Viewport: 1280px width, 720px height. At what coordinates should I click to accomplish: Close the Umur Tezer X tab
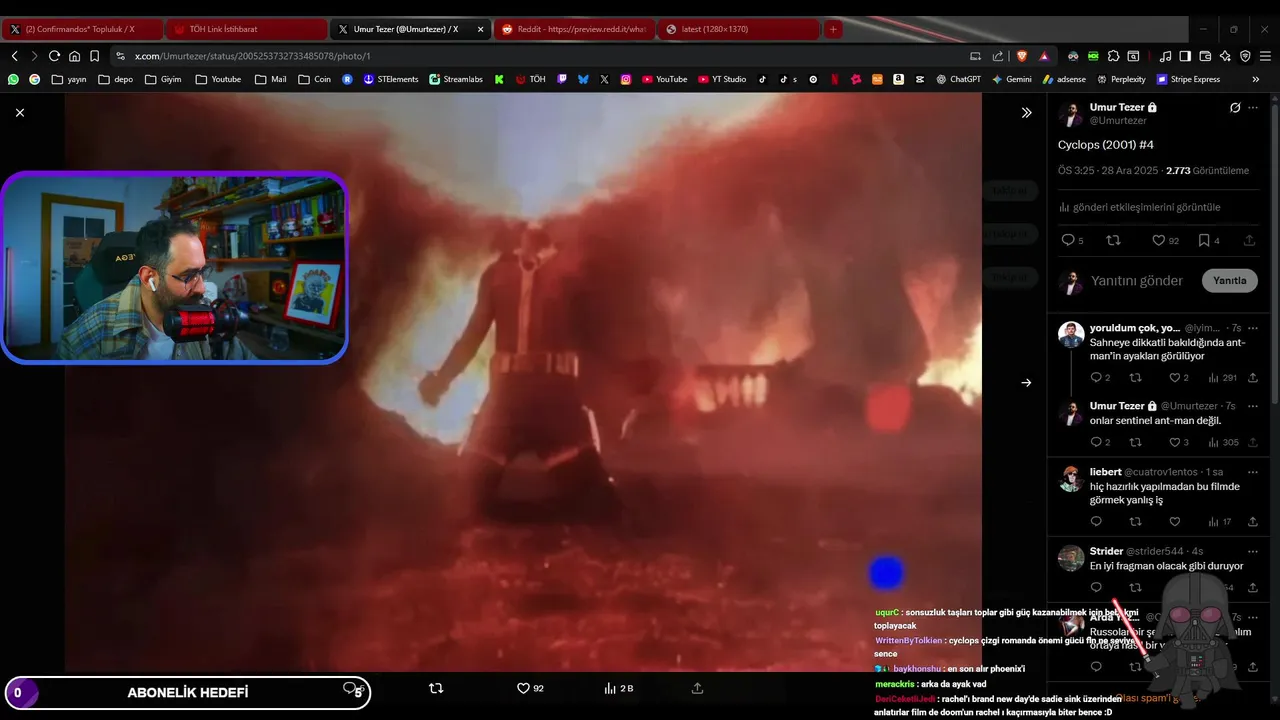point(481,29)
